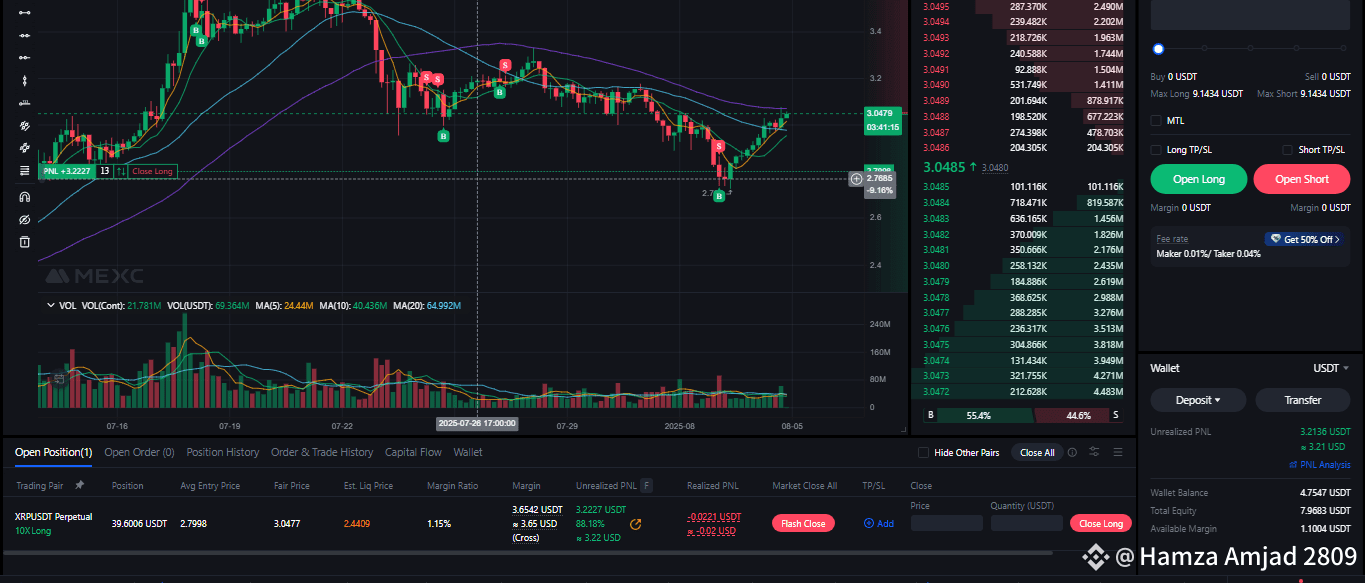Click the diamond Get 50% Off badge
Viewport: 1365px width, 583px height.
click(x=1304, y=239)
